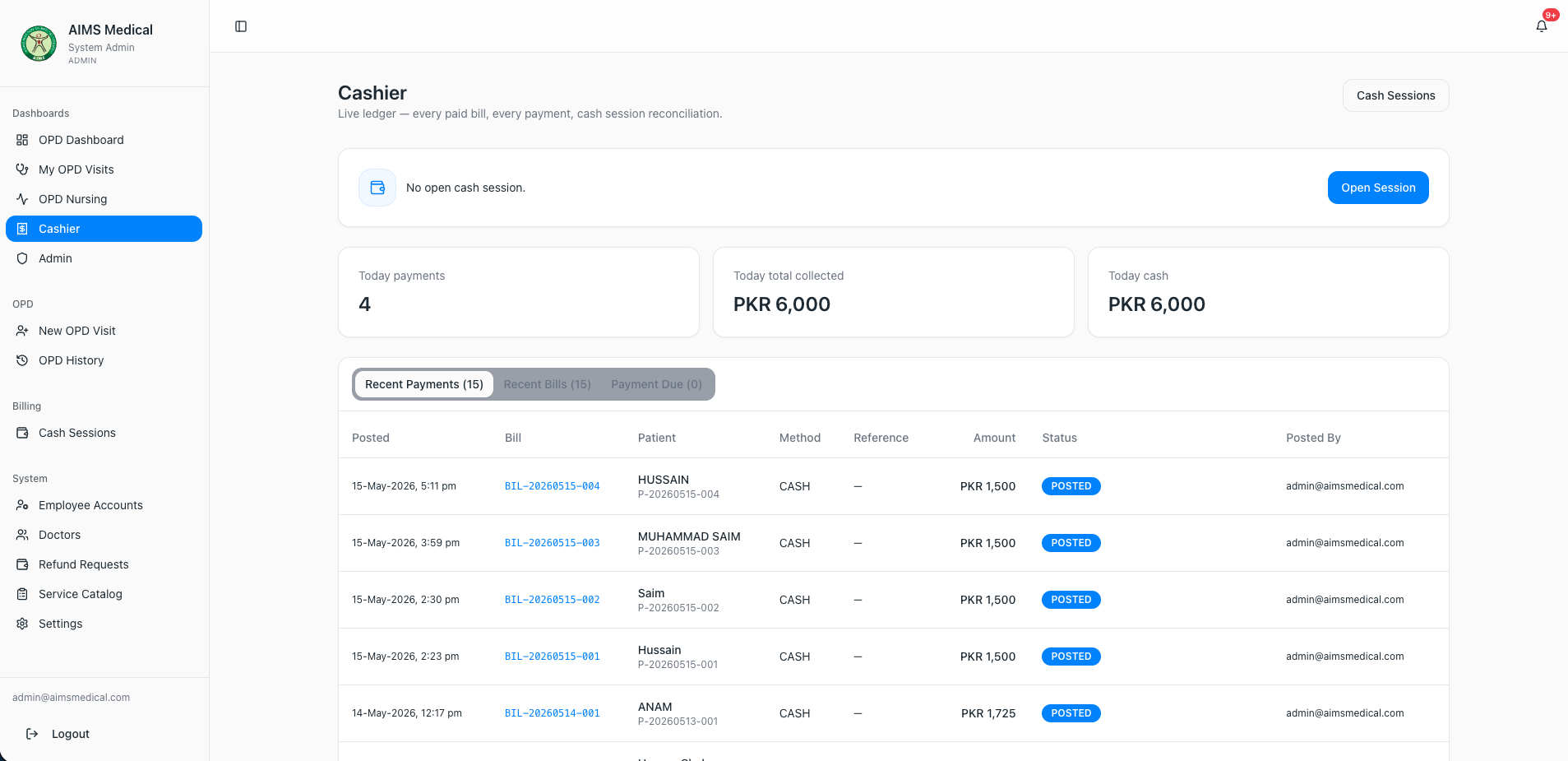
Task: Click the wallet icon beside No open cash session
Action: pyautogui.click(x=377, y=188)
